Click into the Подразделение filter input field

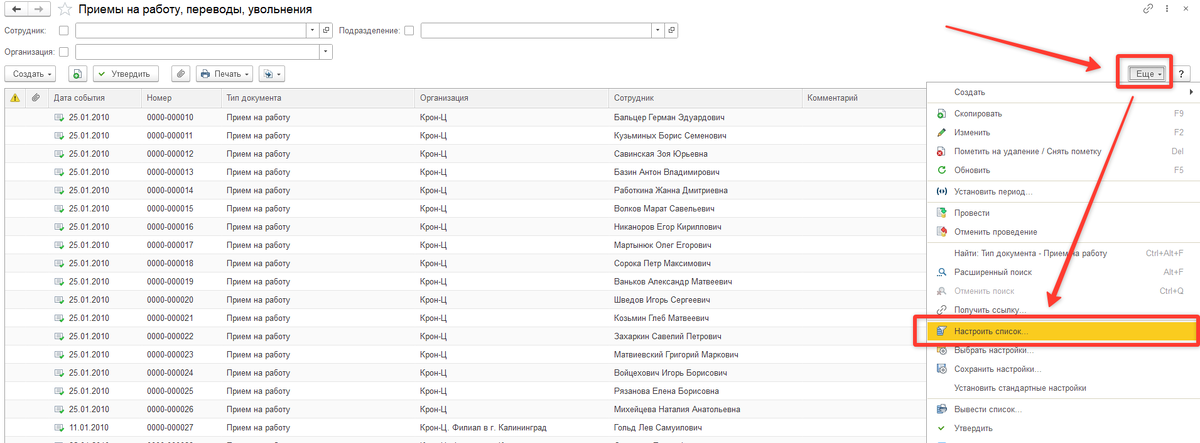pyautogui.click(x=537, y=30)
